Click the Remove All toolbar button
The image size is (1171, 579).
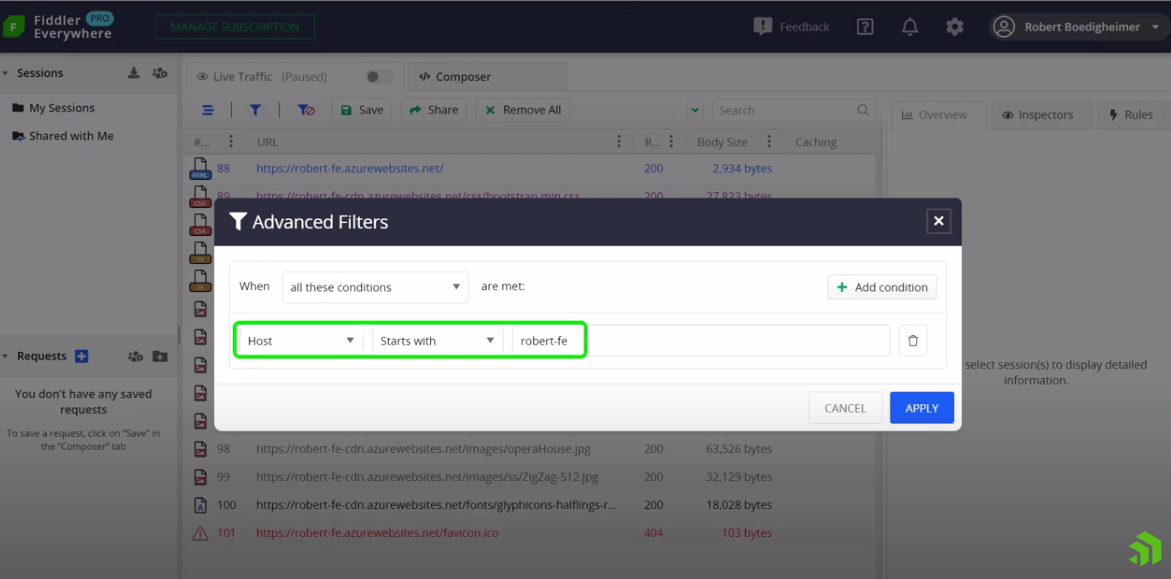(524, 110)
